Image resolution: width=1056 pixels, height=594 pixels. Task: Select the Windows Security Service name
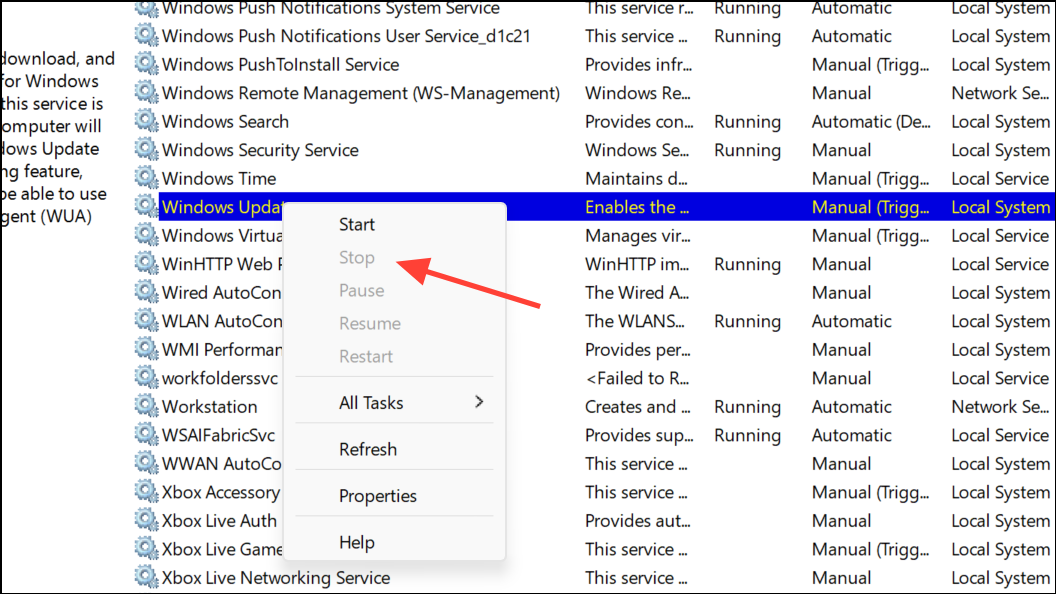click(260, 150)
